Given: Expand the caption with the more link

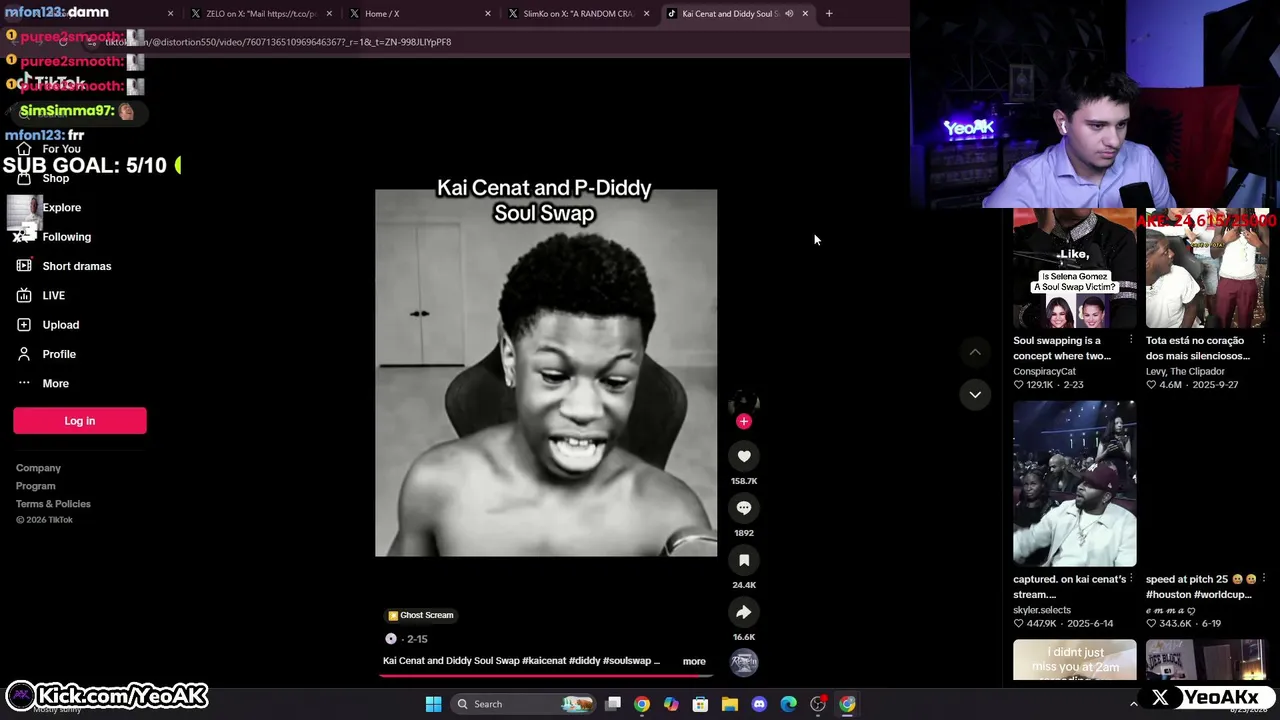Looking at the screenshot, I should pos(694,661).
